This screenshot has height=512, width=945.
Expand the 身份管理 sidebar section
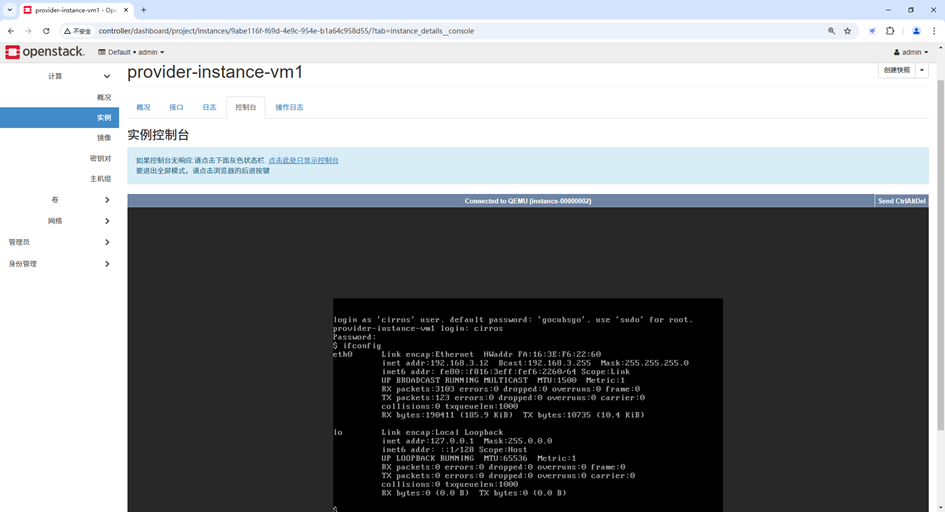107,264
